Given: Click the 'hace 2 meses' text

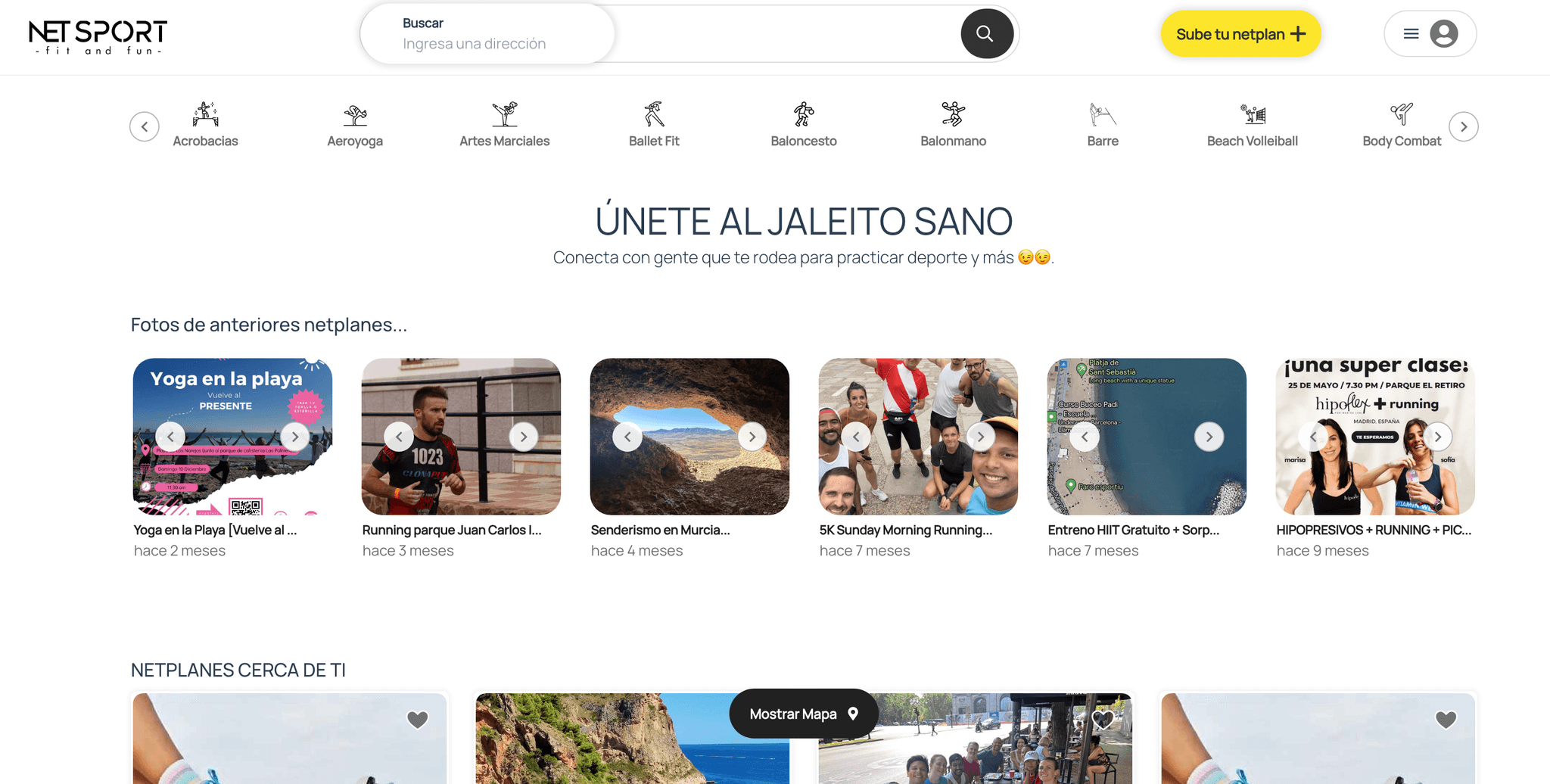Looking at the screenshot, I should [180, 551].
